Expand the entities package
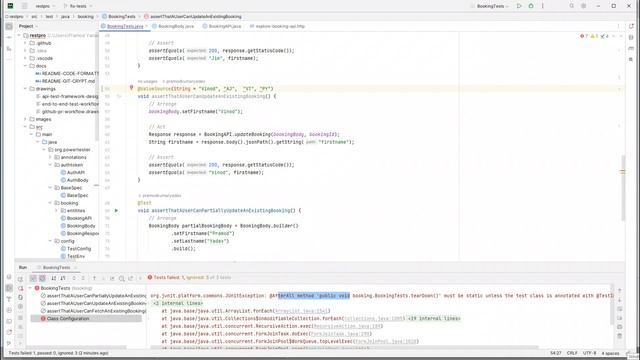The image size is (640, 360). 56,211
